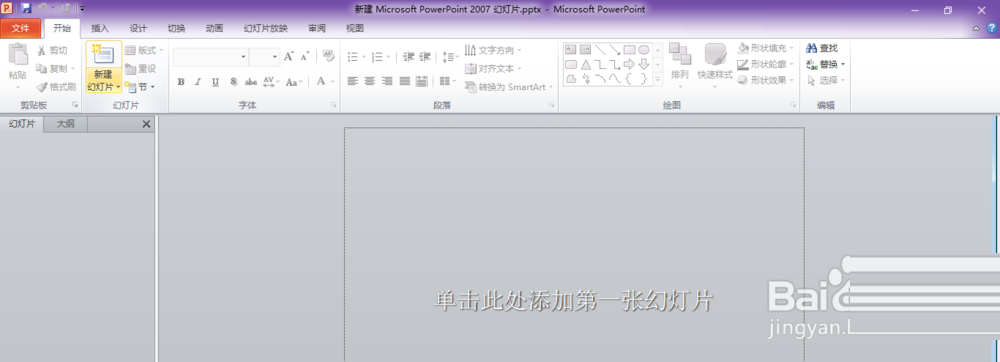Toggle Strikethrough (abc) formatting
1000x362 pixels.
coord(251,82)
